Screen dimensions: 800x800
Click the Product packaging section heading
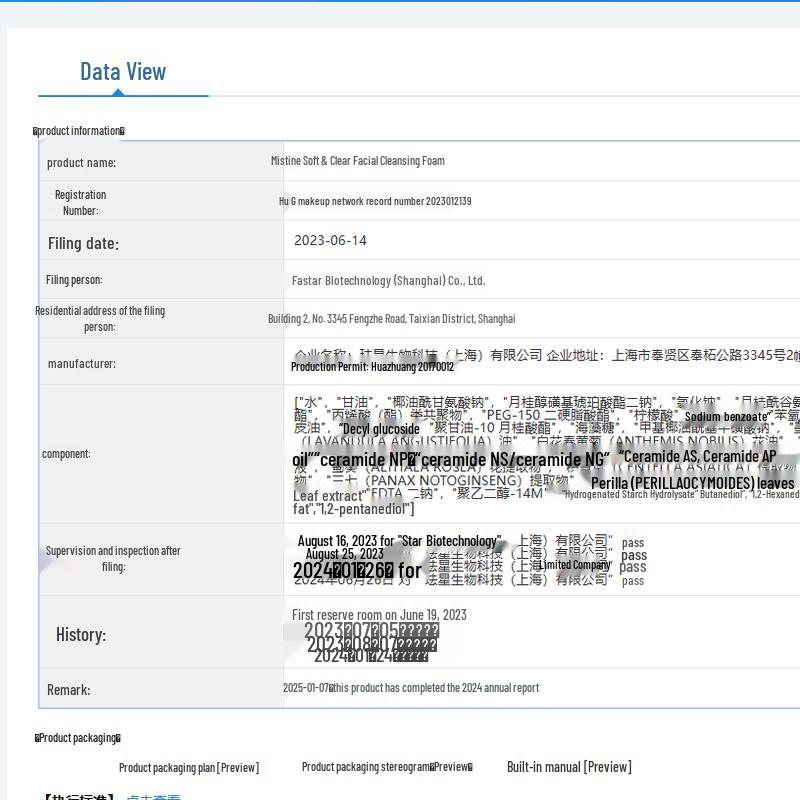77,738
